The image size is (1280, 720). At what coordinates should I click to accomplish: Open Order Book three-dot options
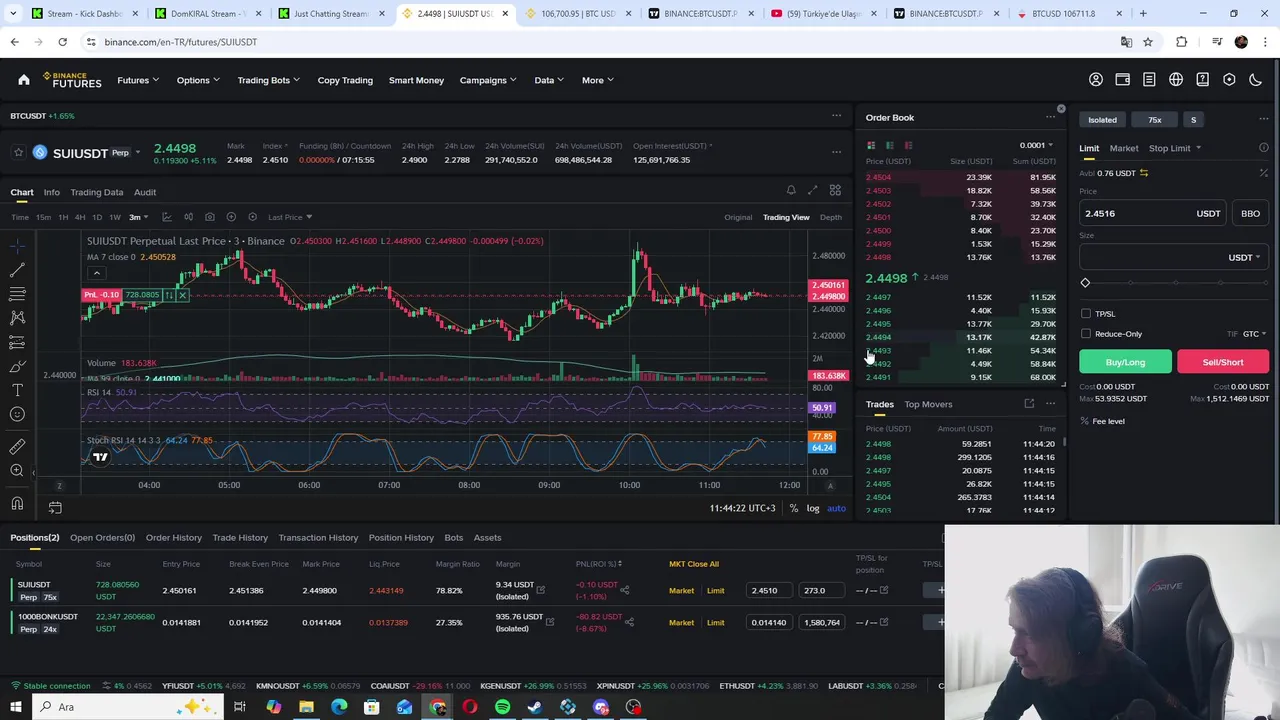tap(1050, 117)
